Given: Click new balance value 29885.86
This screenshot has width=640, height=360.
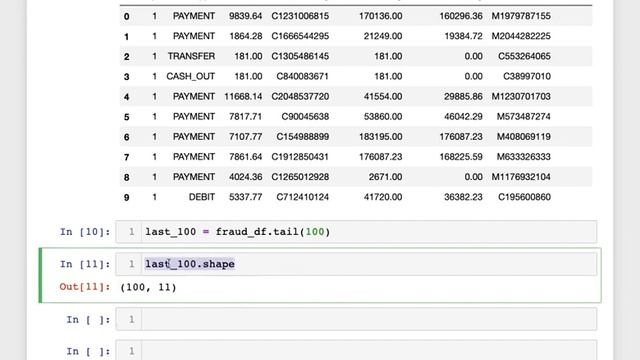Looking at the screenshot, I should (463, 96).
